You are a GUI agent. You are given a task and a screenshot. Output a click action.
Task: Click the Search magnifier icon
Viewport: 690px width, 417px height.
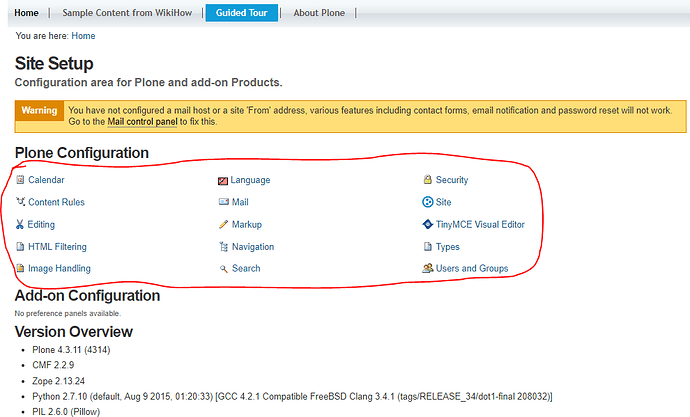[x=224, y=268]
